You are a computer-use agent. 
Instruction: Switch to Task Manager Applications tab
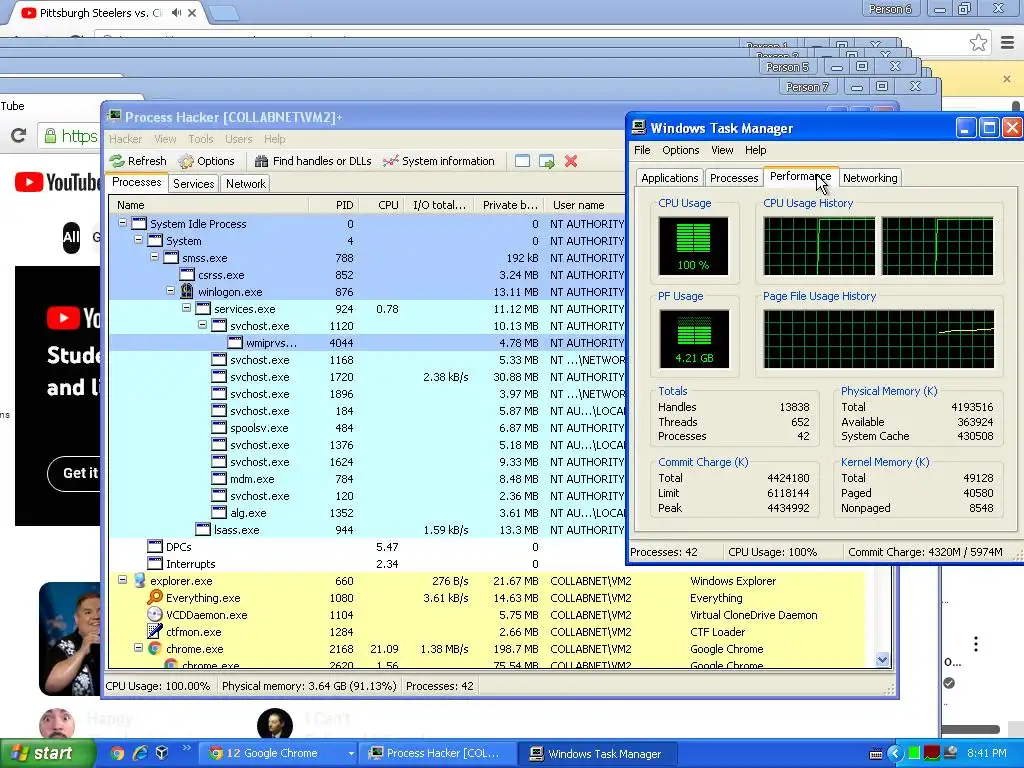tap(669, 178)
